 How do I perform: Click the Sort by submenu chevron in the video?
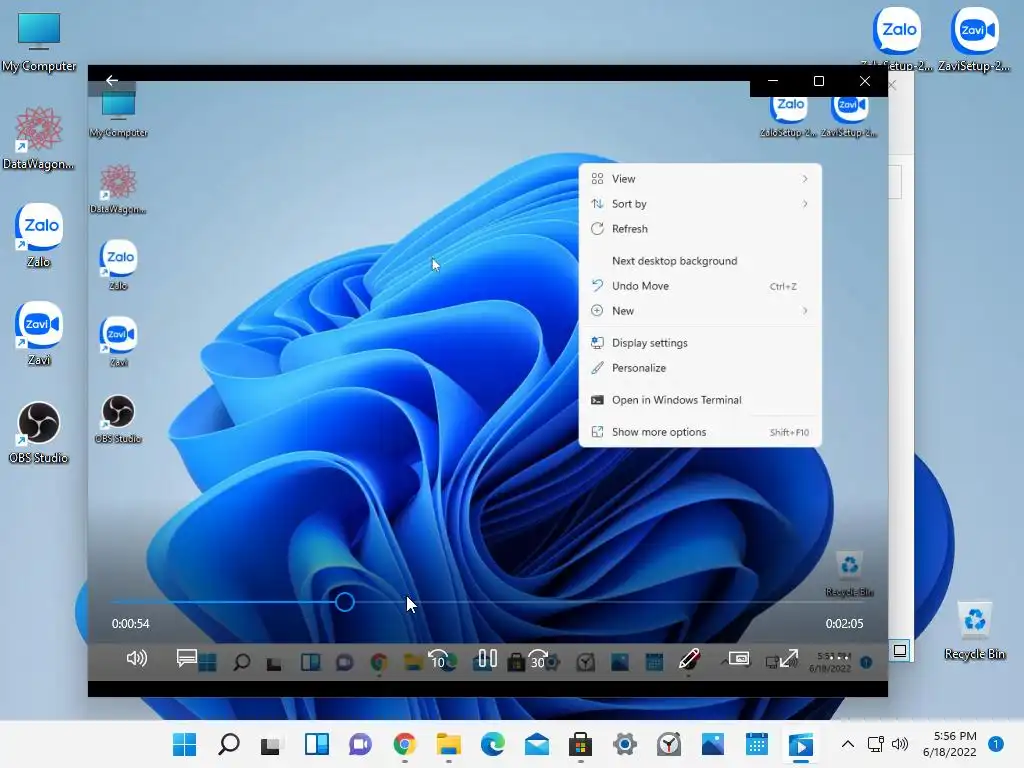pyautogui.click(x=805, y=204)
